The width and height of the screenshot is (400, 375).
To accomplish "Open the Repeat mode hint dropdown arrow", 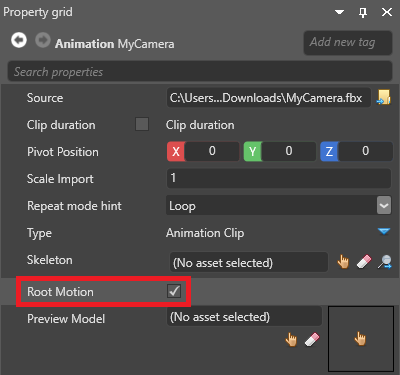I will tap(384, 205).
